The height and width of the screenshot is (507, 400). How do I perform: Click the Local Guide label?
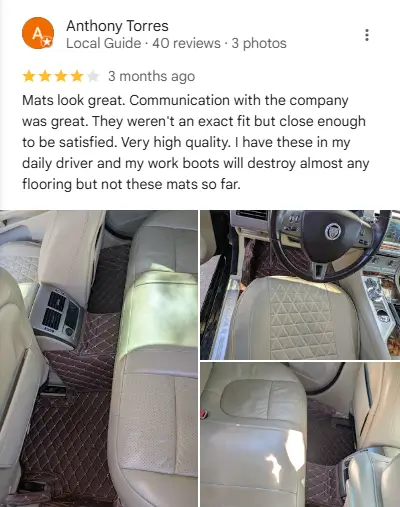pyautogui.click(x=103, y=43)
